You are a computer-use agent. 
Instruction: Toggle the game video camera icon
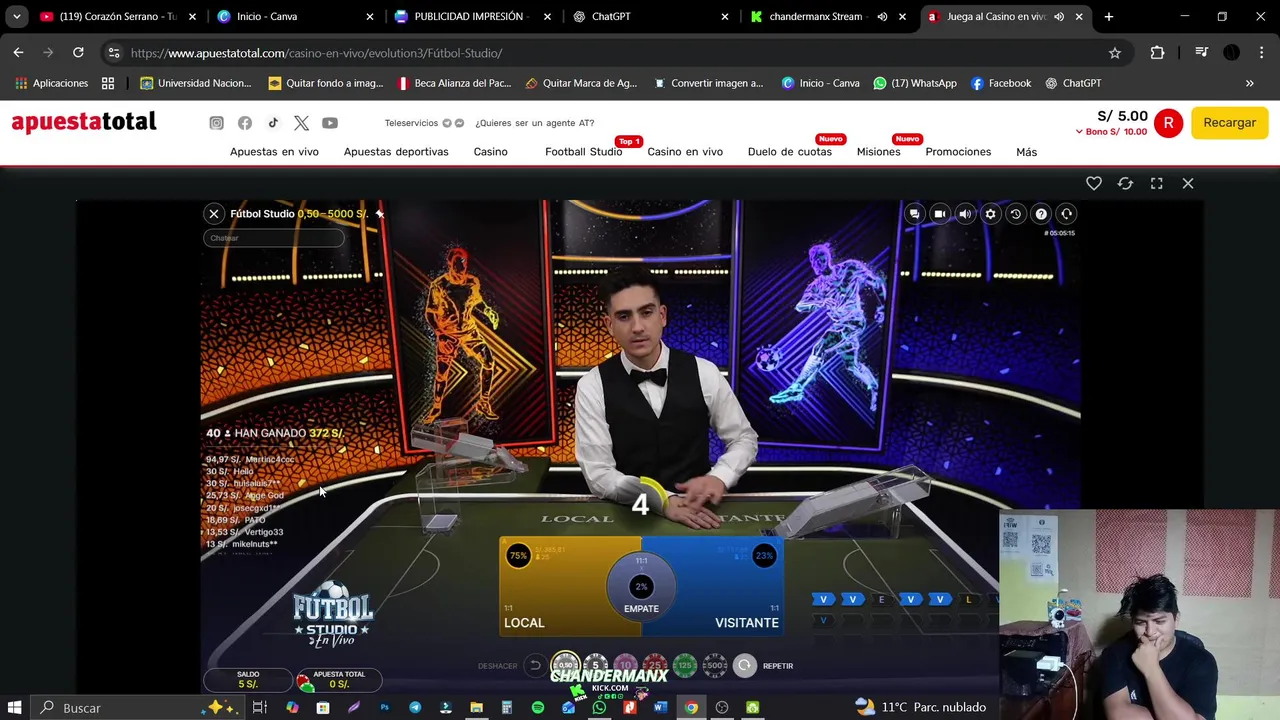point(939,213)
